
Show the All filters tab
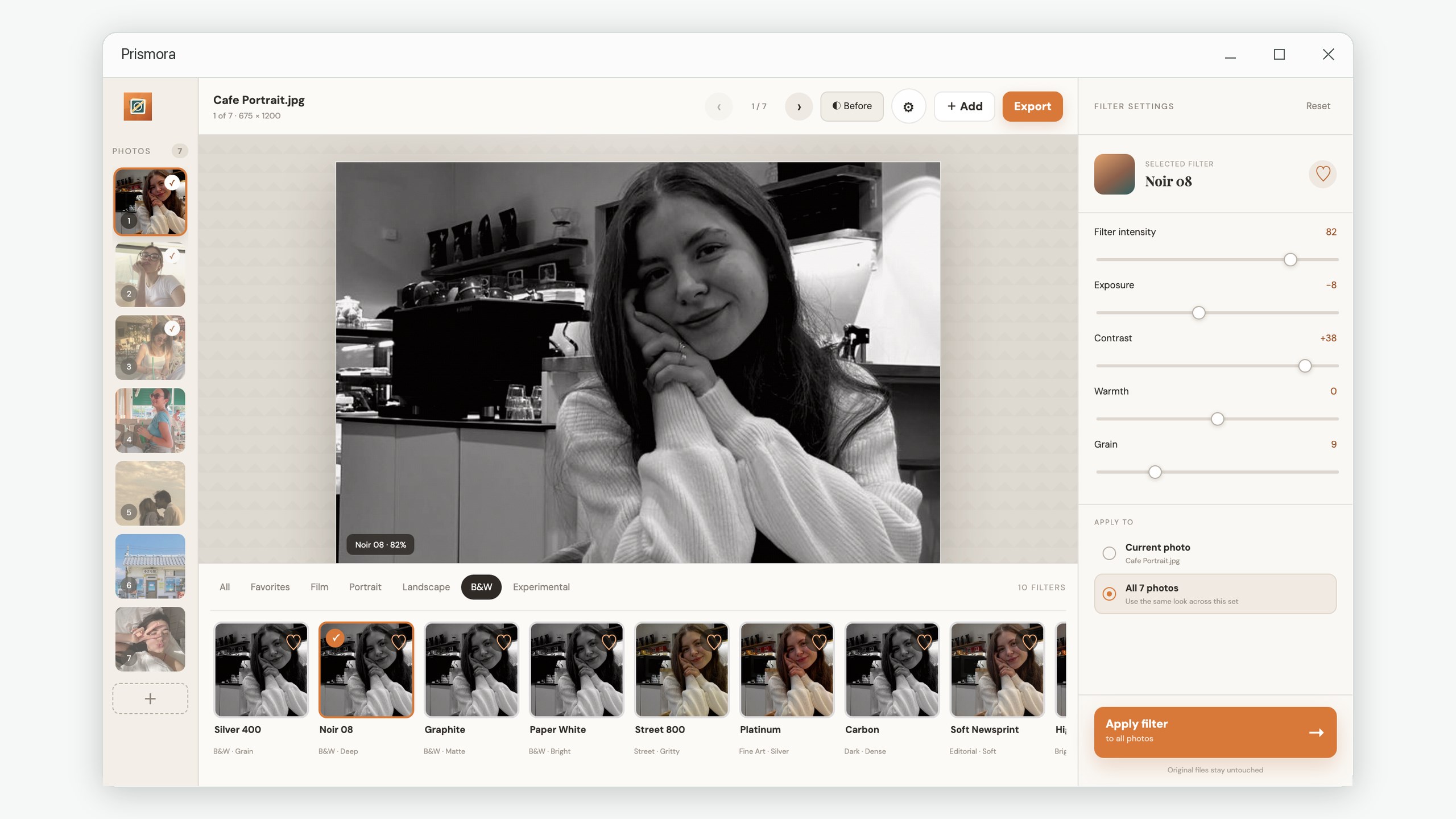pos(225,587)
